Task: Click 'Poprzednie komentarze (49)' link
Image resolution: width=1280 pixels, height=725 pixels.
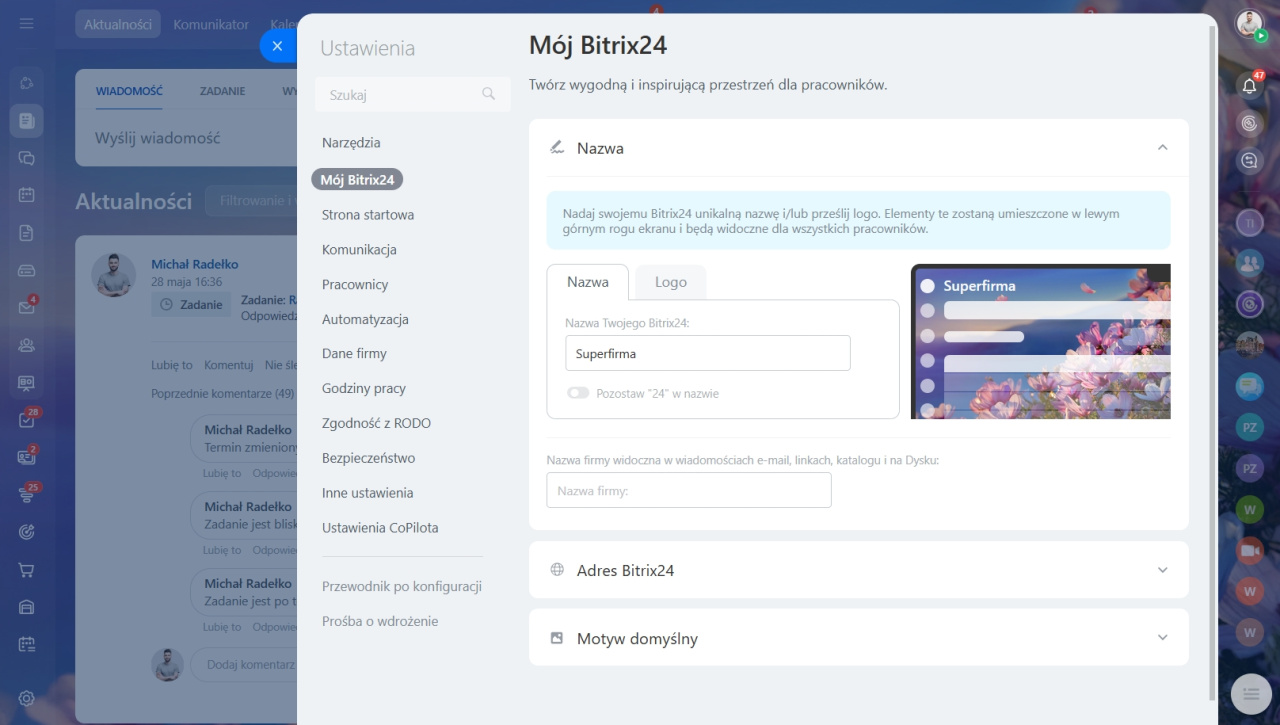Action: point(223,394)
